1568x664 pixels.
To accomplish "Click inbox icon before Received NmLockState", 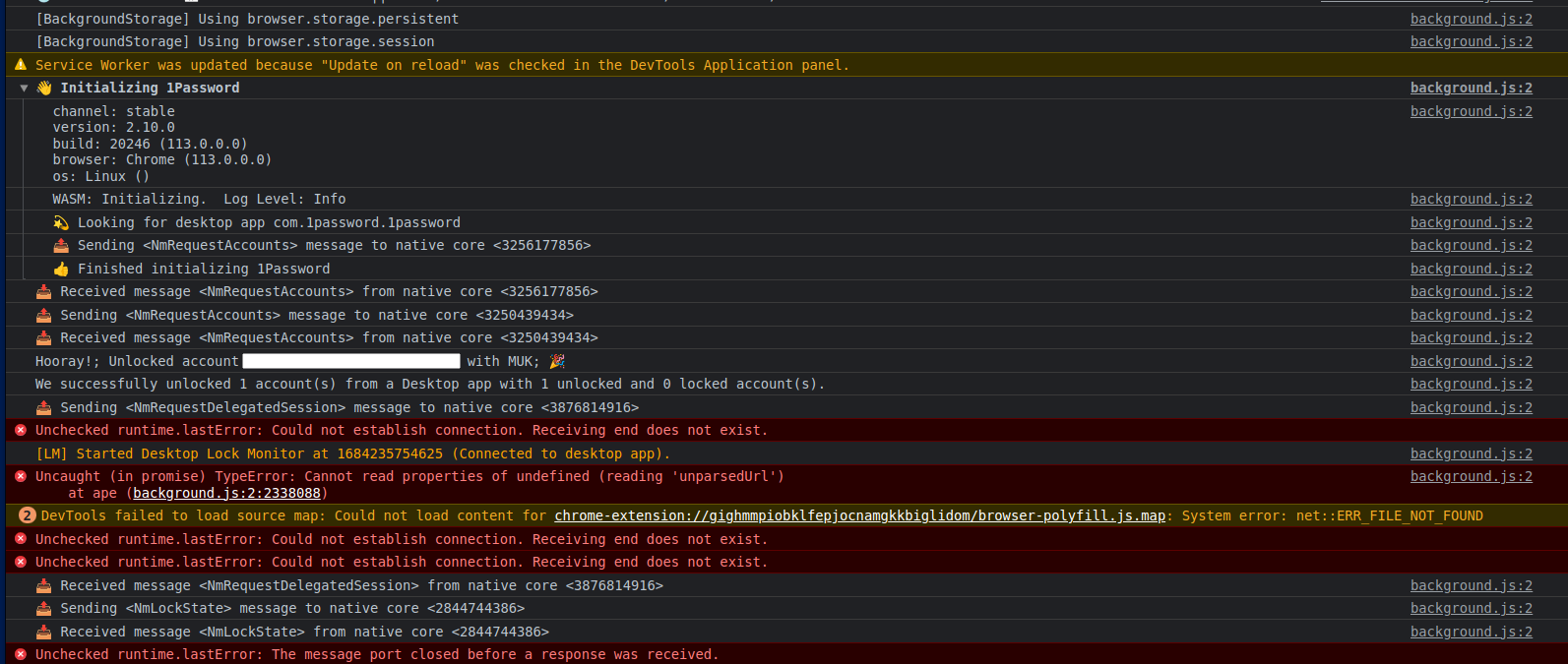I will coord(43,632).
